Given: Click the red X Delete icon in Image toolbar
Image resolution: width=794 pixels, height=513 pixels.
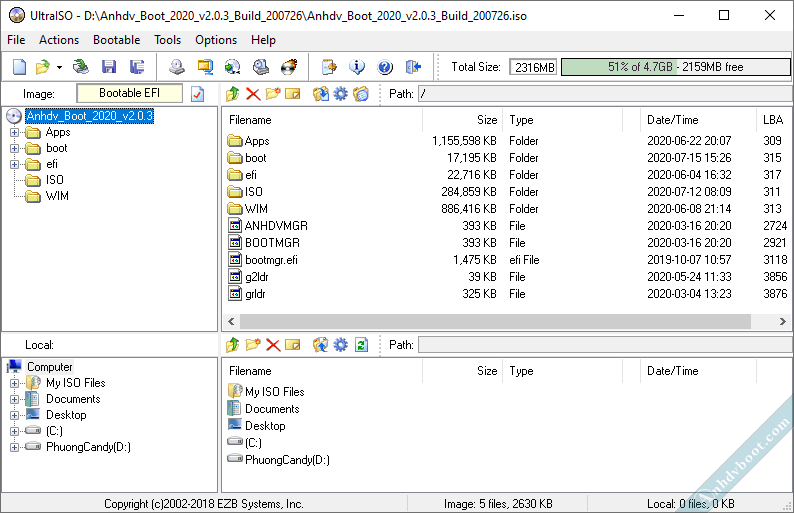Looking at the screenshot, I should (253, 94).
